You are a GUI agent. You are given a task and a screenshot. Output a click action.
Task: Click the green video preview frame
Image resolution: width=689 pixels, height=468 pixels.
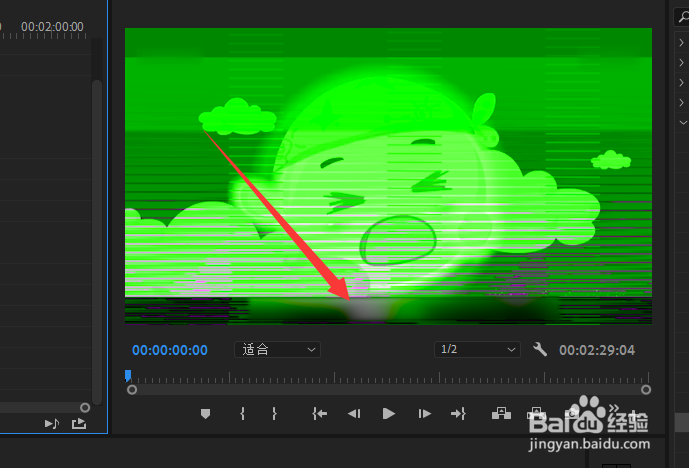click(x=388, y=176)
